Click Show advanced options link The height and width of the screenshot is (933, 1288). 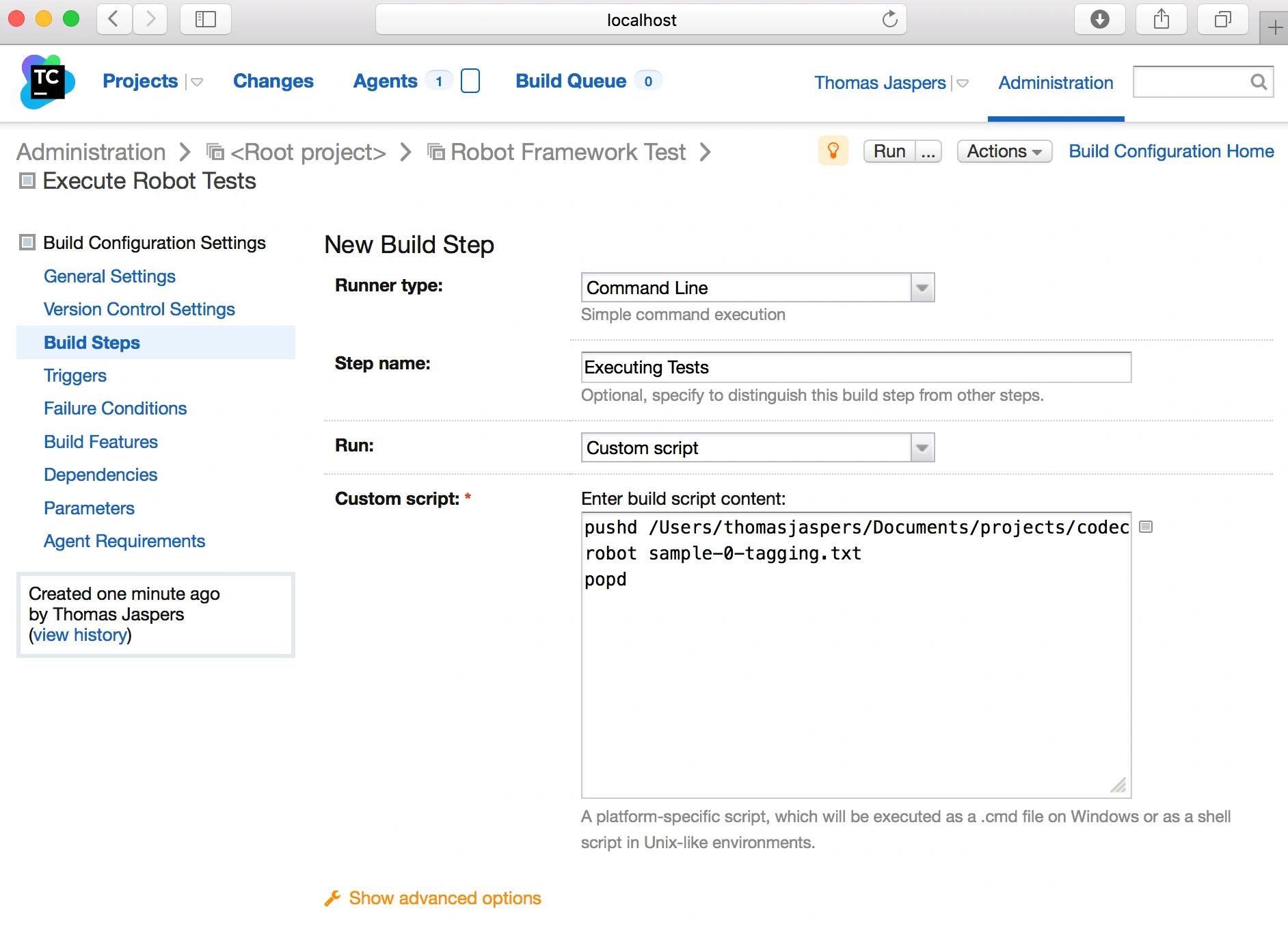(445, 898)
